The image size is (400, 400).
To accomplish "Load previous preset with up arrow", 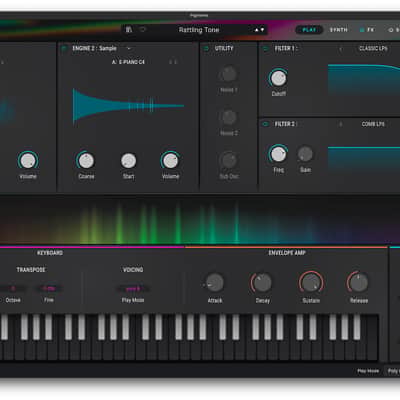I will point(257,30).
